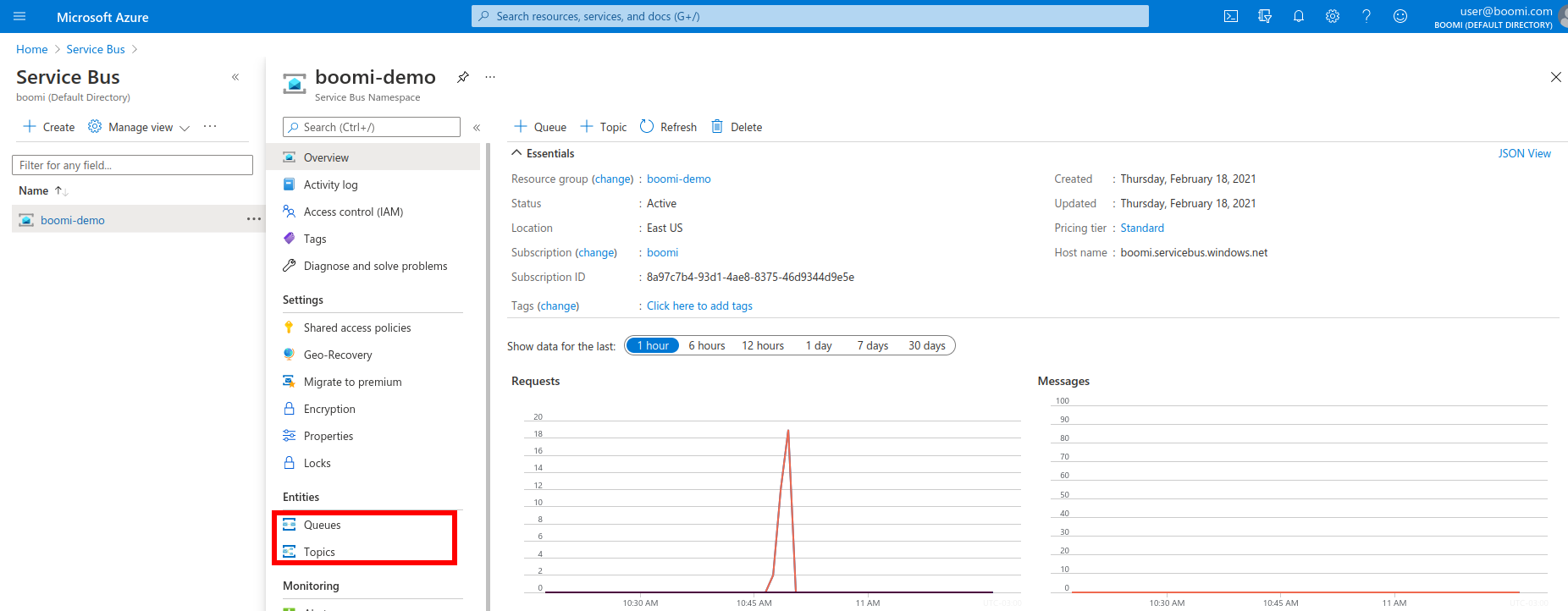Open portal settings gear
1568x611 pixels.
point(1333,16)
